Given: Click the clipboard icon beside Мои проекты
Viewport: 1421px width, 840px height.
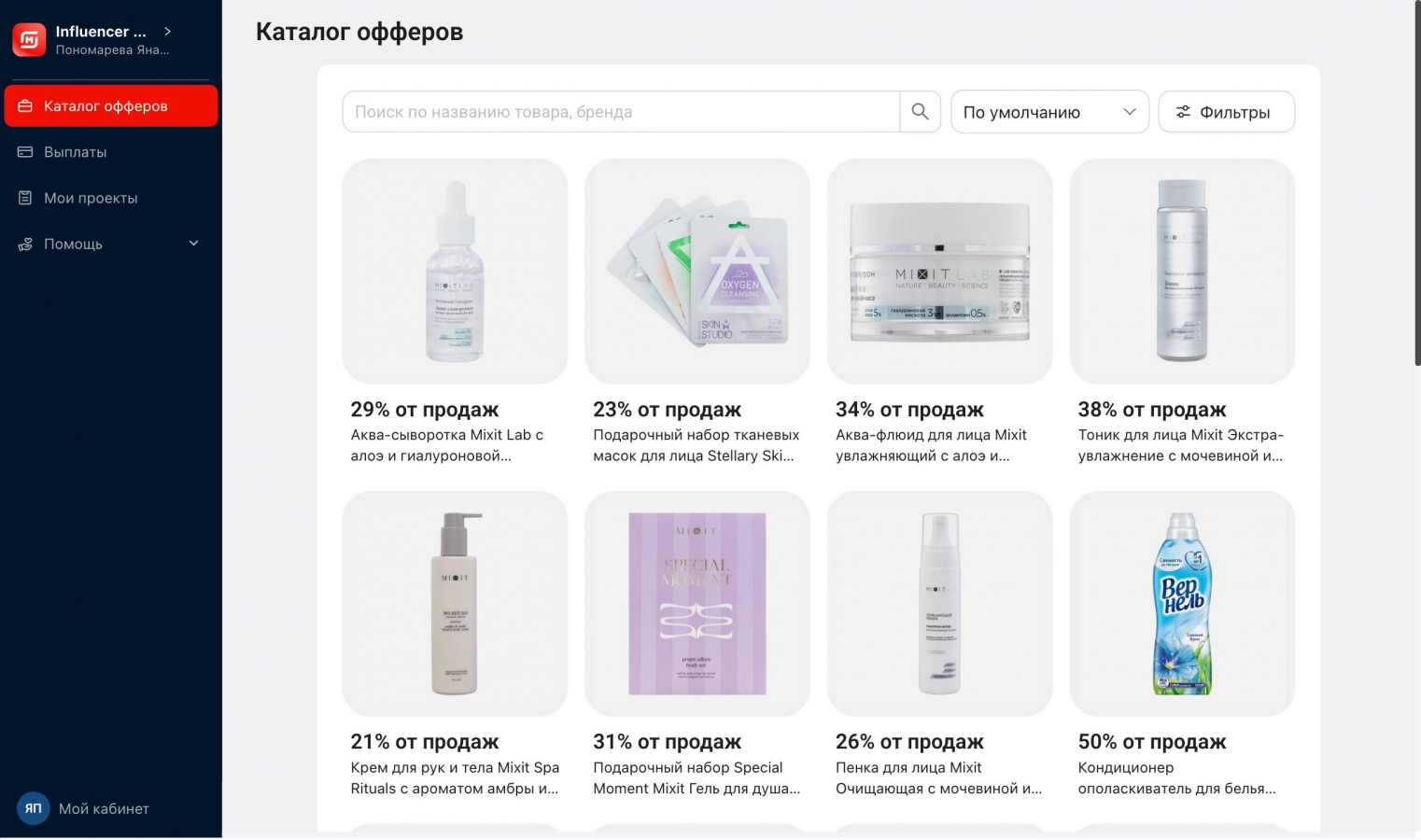Looking at the screenshot, I should point(25,198).
